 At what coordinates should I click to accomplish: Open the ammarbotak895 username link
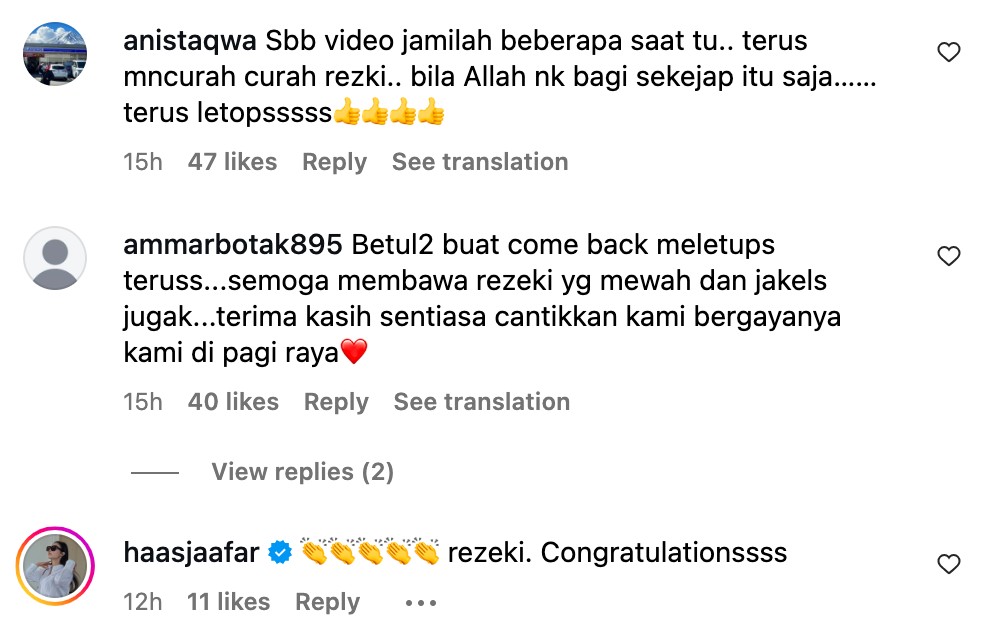click(x=233, y=244)
